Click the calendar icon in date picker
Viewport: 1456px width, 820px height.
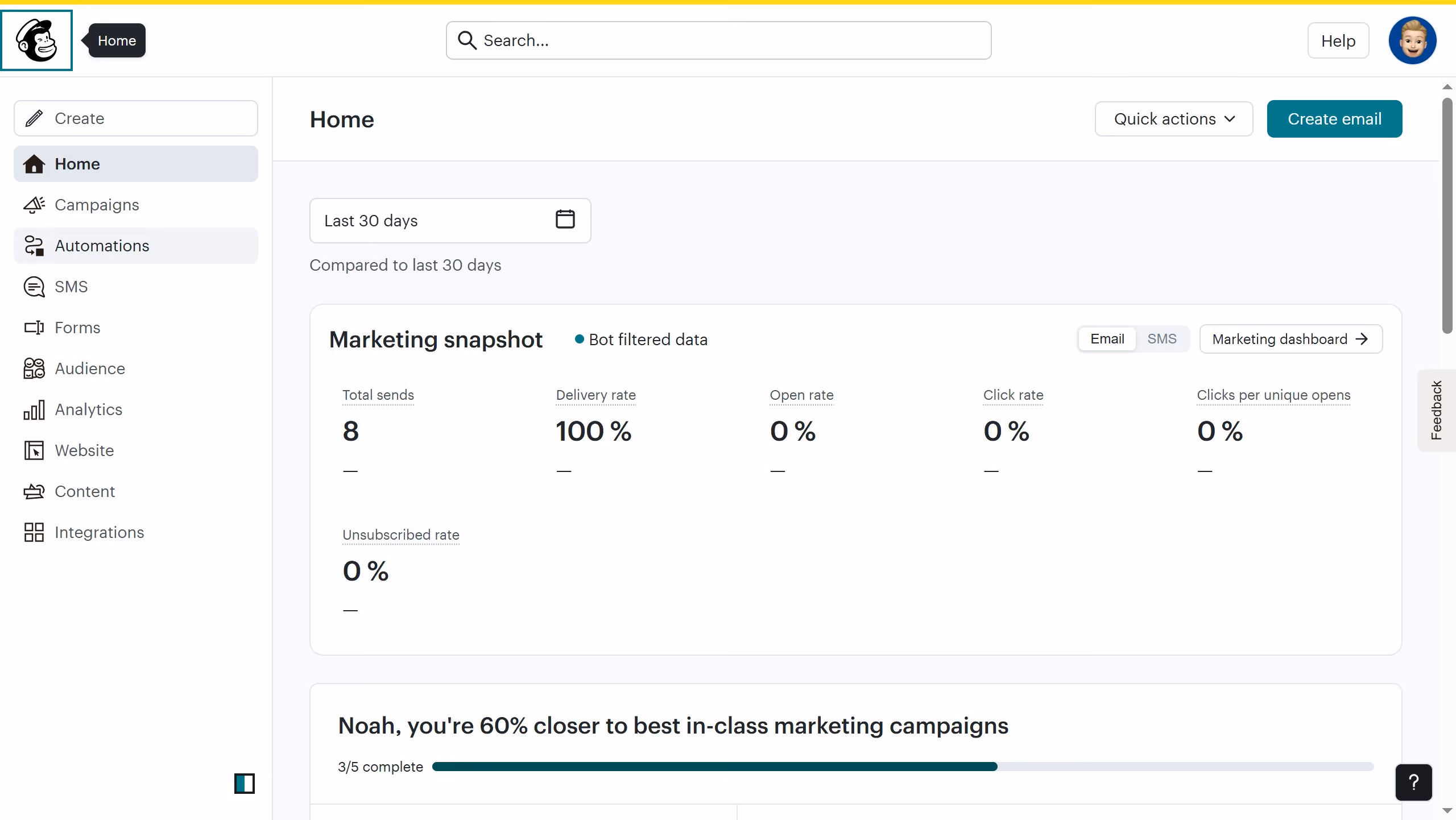[x=565, y=220]
